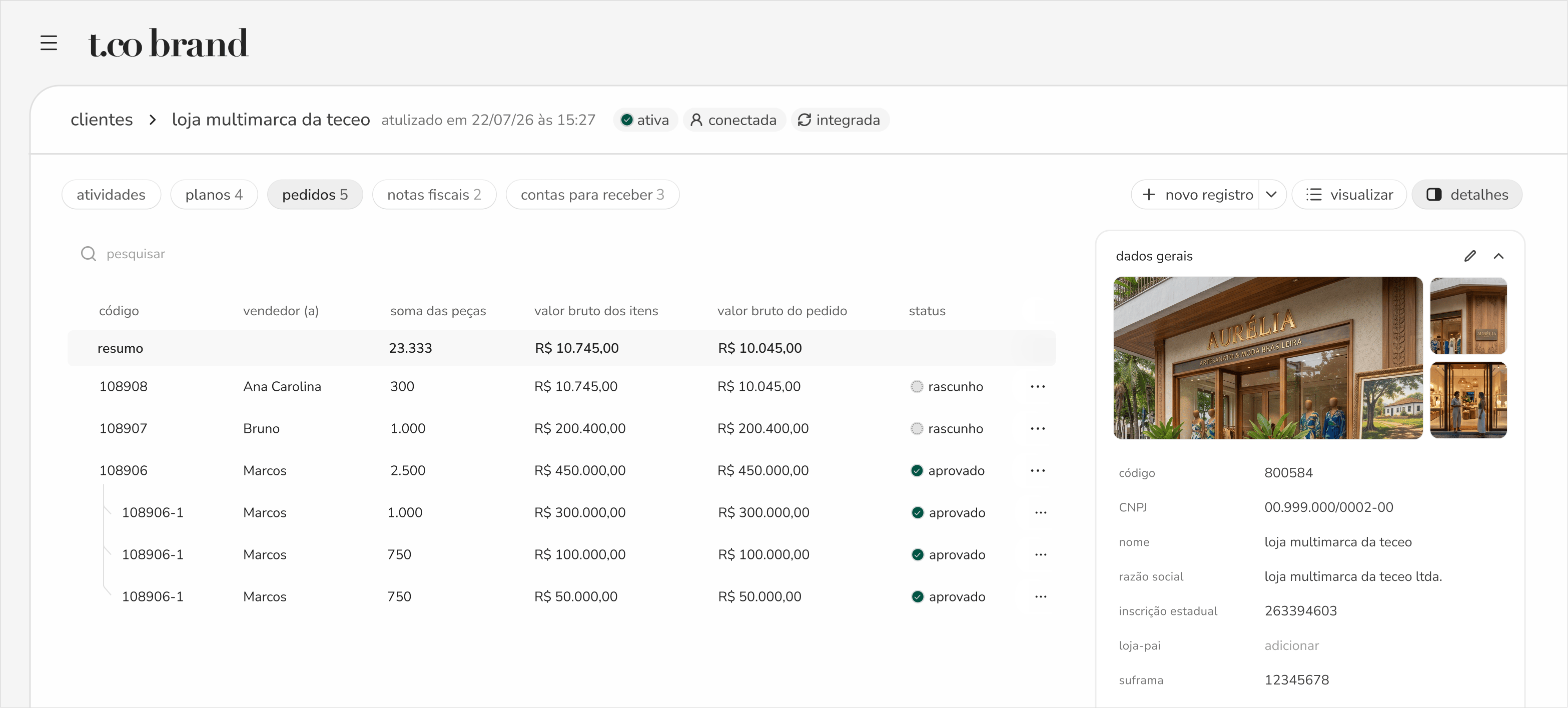The image size is (1568, 708).
Task: Open options for the R$ 300.000,00 sub-order
Action: click(1041, 512)
